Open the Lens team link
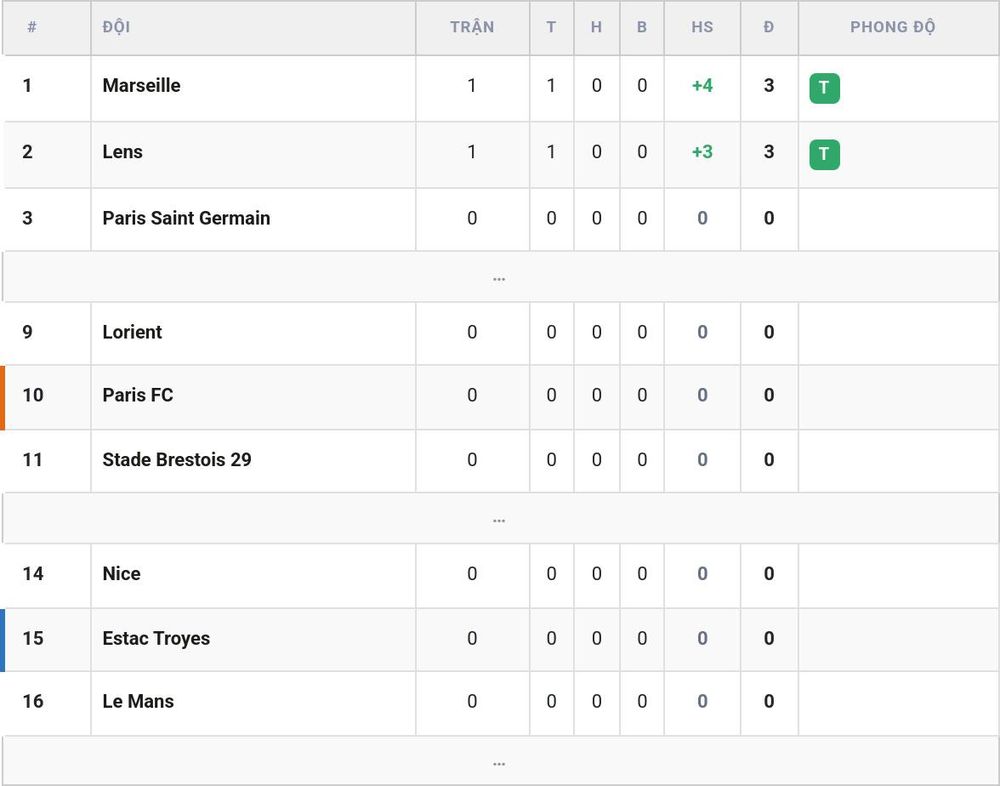This screenshot has width=1000, height=786. 122,152
